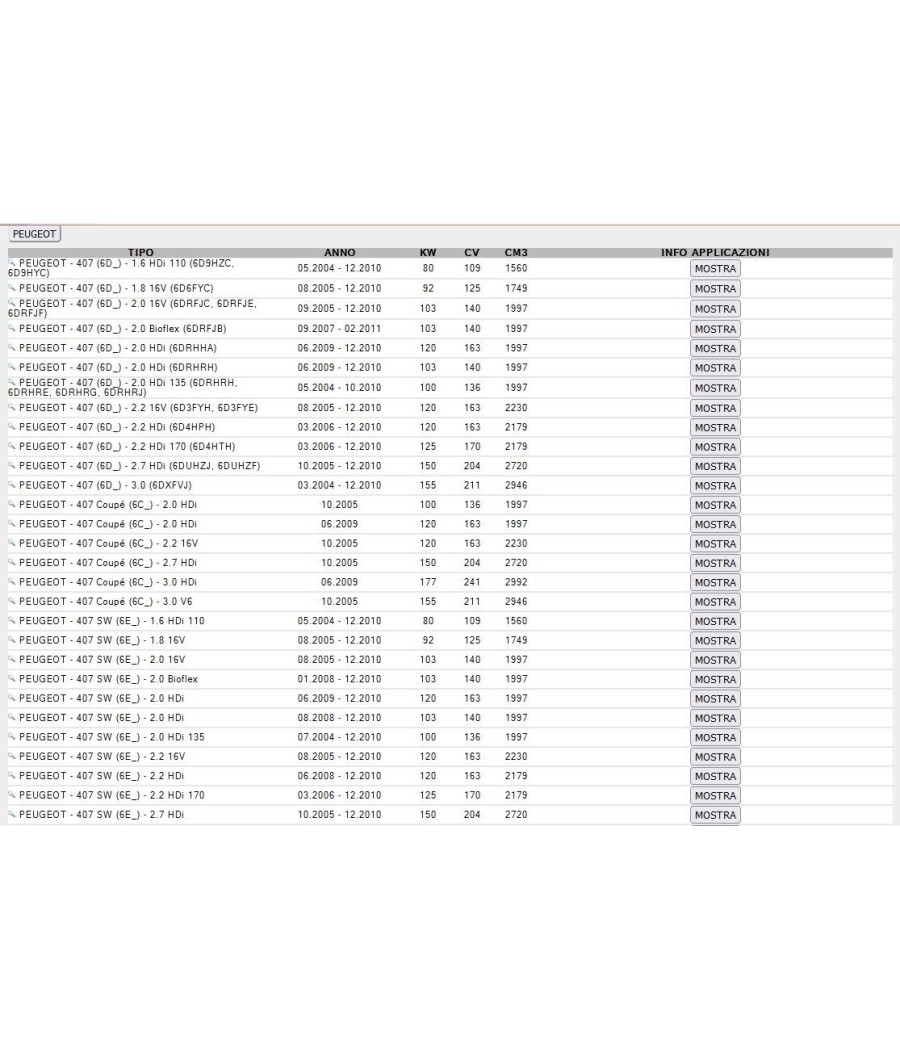Click the CV column header

(x=472, y=252)
